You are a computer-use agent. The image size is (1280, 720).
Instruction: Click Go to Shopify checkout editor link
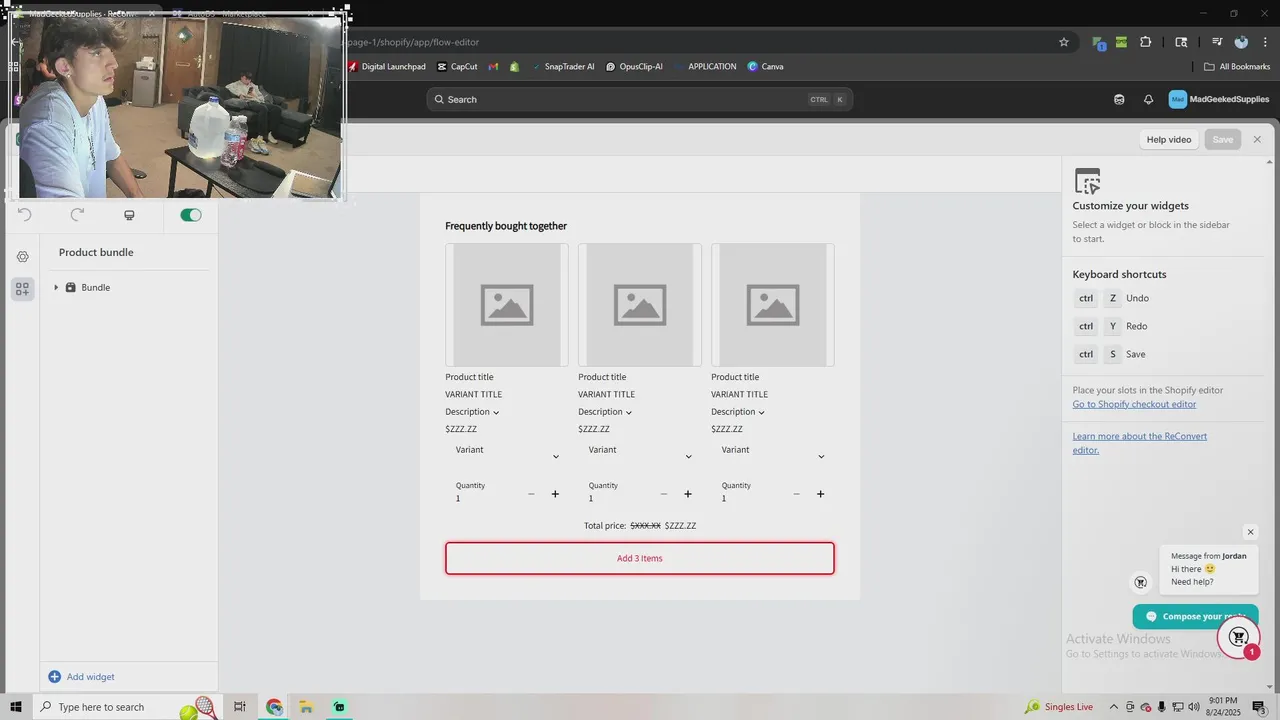tap(1134, 404)
